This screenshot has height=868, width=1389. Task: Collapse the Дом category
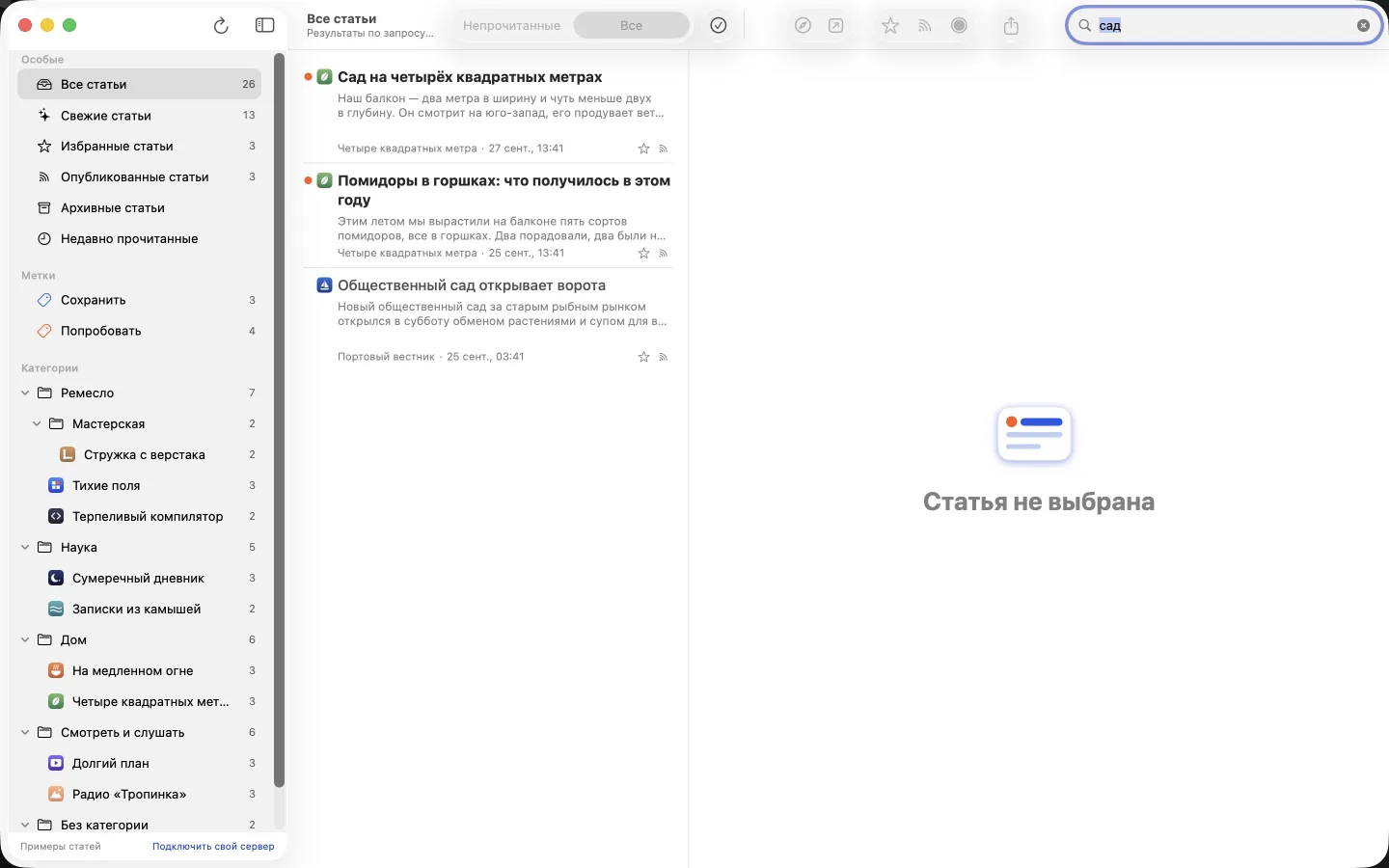(25, 640)
